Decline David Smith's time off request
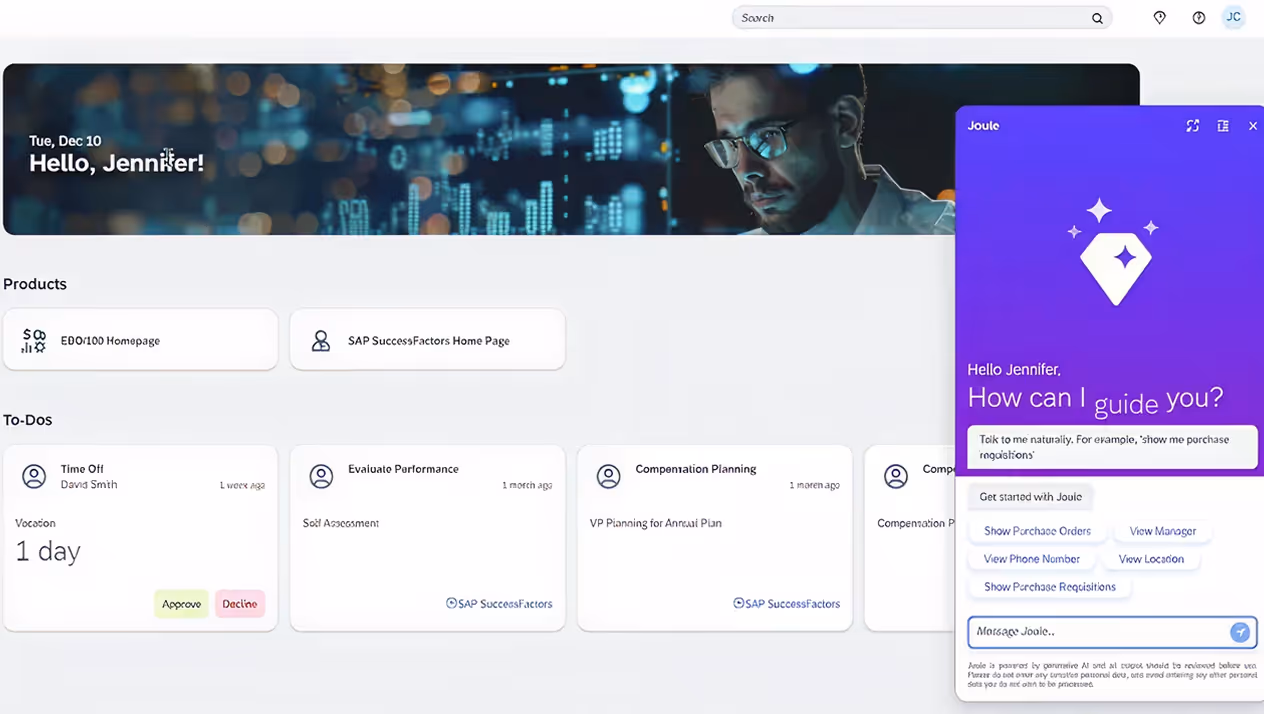Image resolution: width=1264 pixels, height=714 pixels. [240, 604]
